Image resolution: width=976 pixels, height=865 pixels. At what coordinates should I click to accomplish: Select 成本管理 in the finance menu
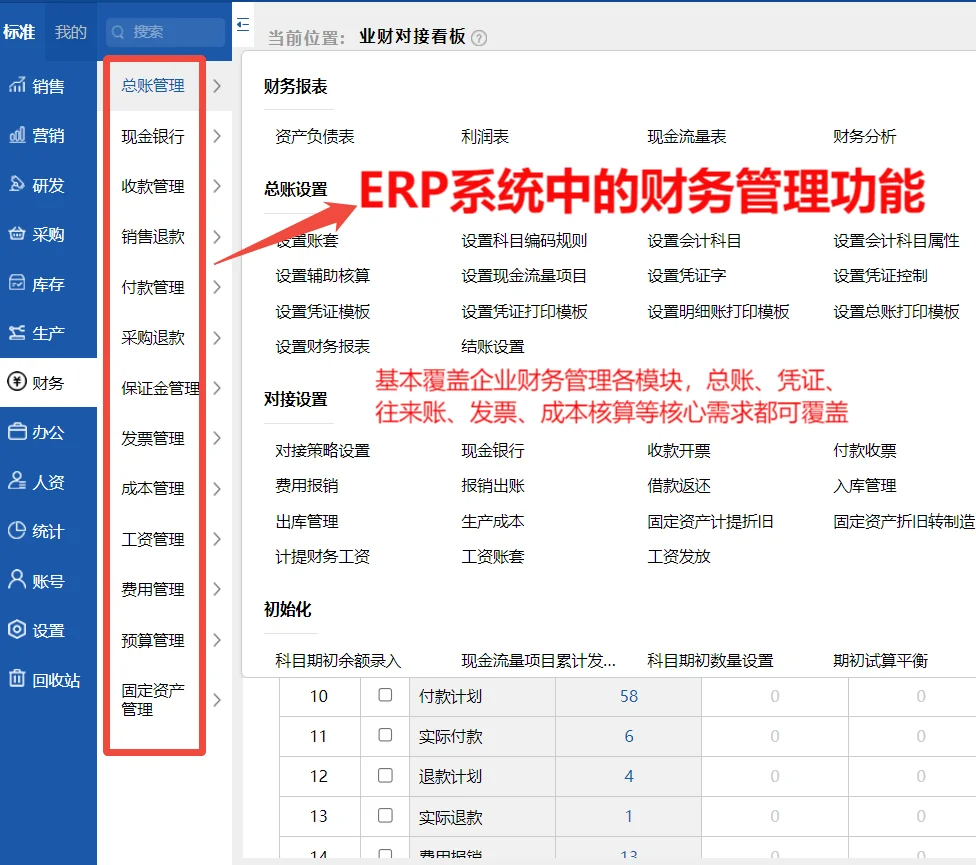click(x=152, y=488)
